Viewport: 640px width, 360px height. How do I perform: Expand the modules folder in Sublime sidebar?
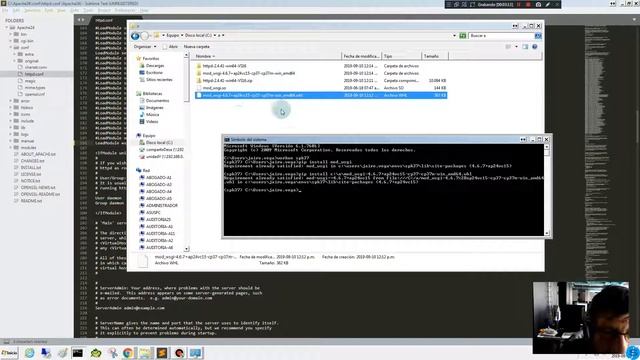pos(11,147)
